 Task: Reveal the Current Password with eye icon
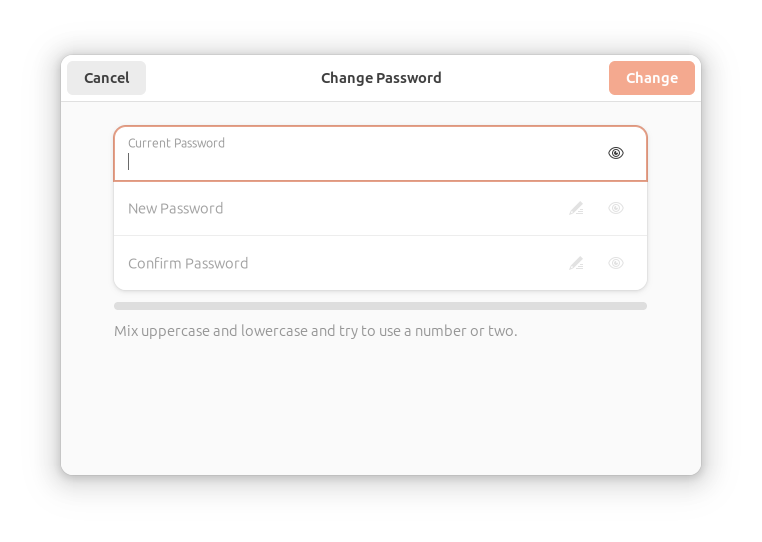(615, 153)
